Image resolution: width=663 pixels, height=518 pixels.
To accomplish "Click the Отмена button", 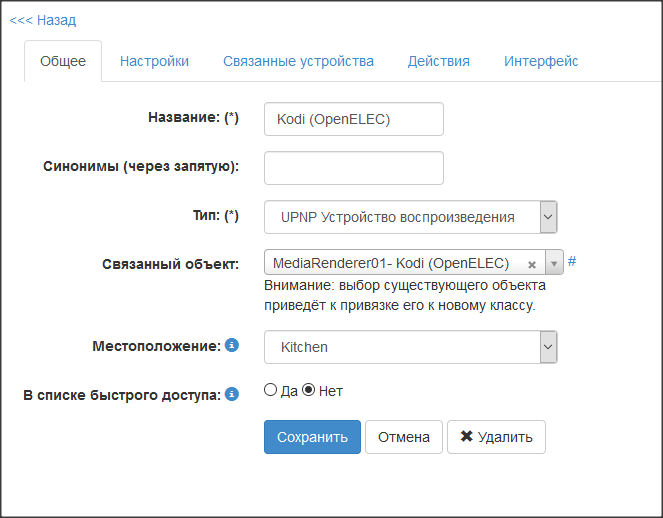I will pos(404,437).
